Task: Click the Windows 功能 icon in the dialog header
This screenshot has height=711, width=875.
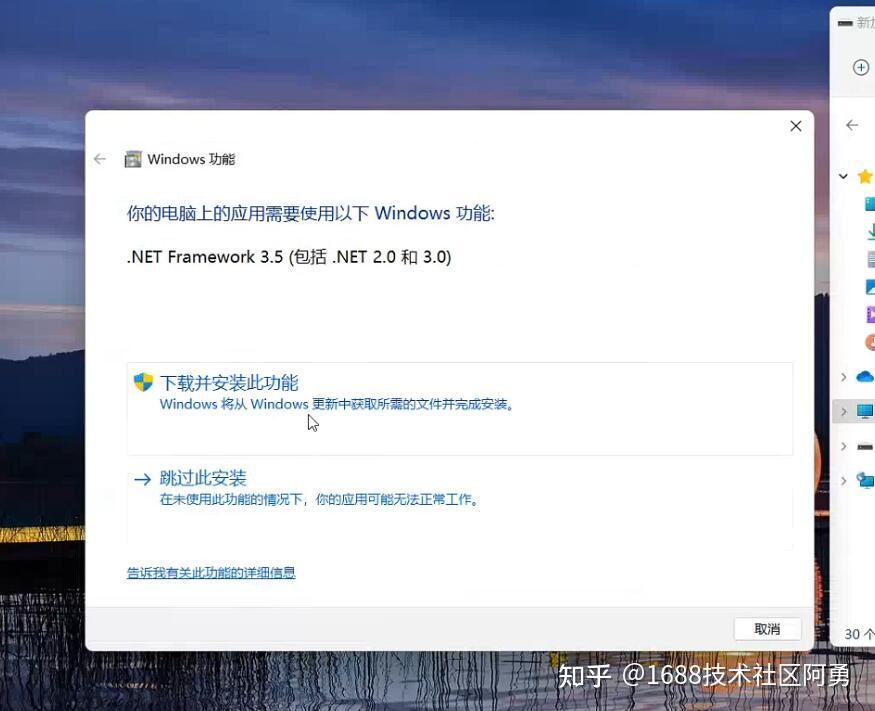Action: tap(133, 158)
